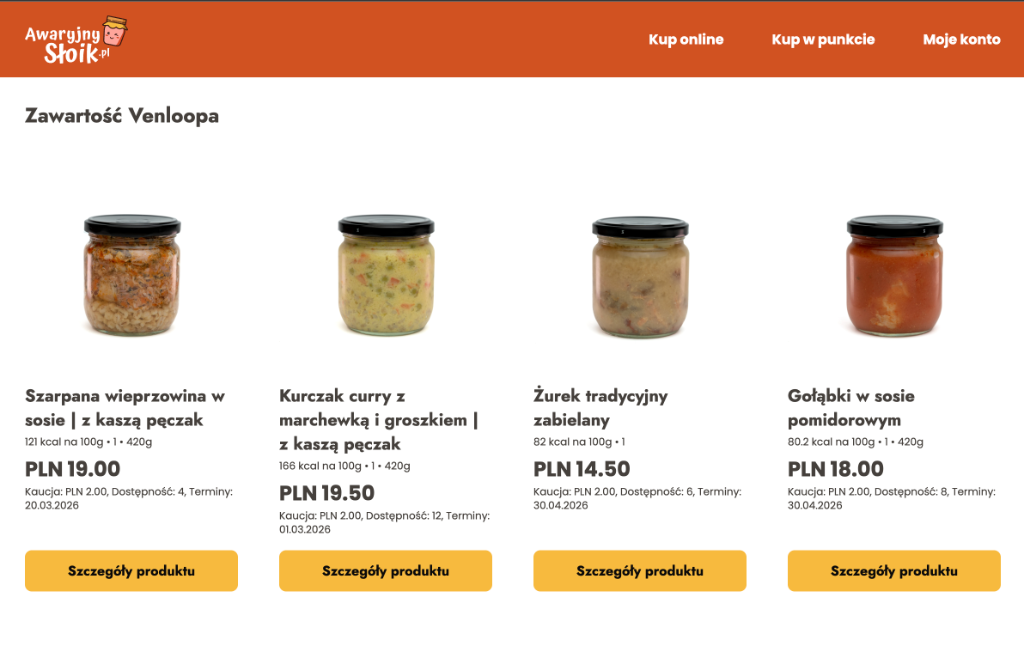Show Szczegóły produktu for Żurek tradycyjny

tap(640, 571)
